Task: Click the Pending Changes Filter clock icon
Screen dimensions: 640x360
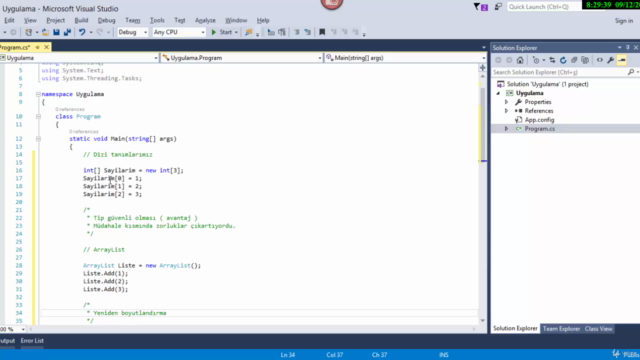Action: (536, 60)
